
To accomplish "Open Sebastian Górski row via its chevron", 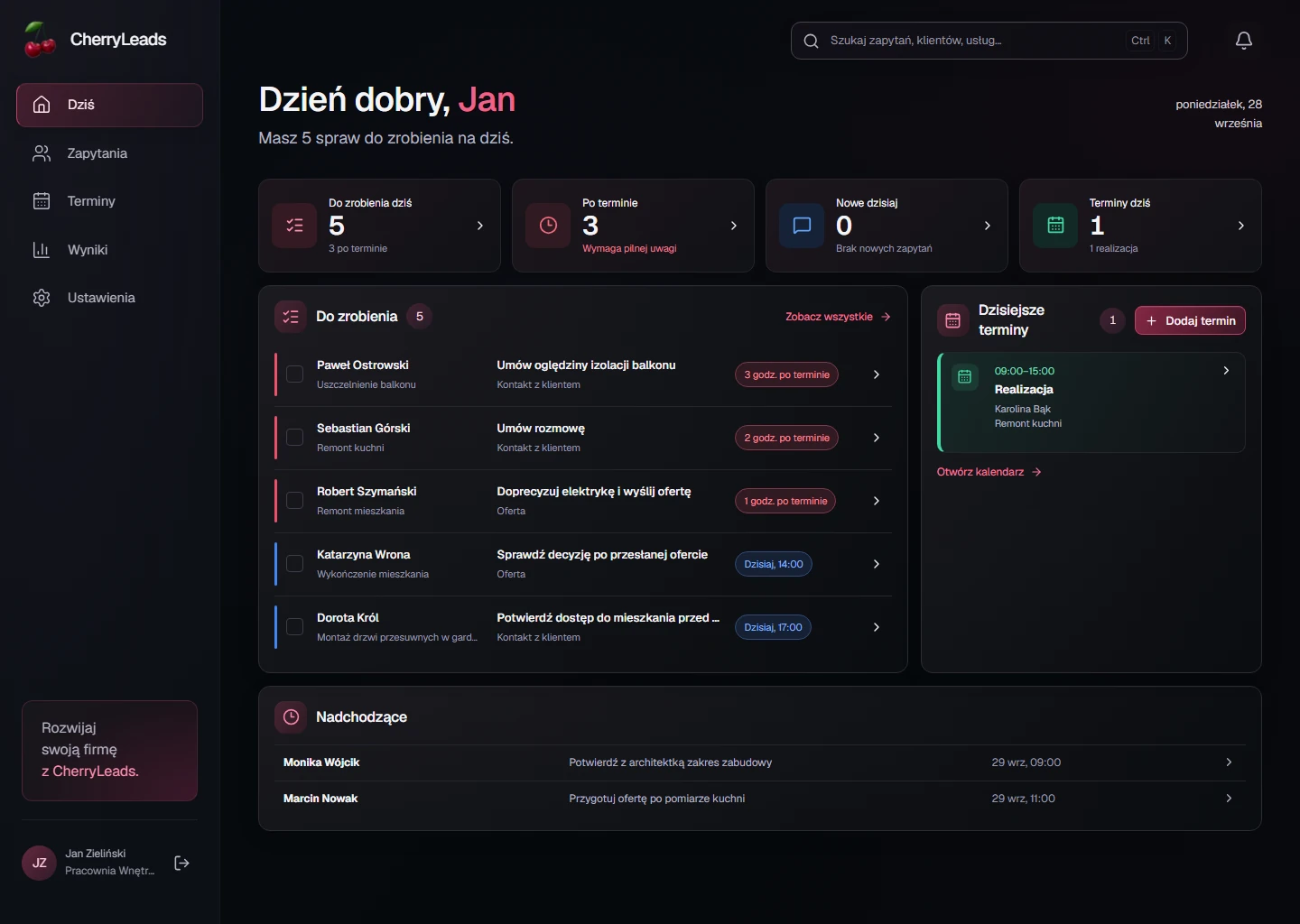I will [876, 438].
